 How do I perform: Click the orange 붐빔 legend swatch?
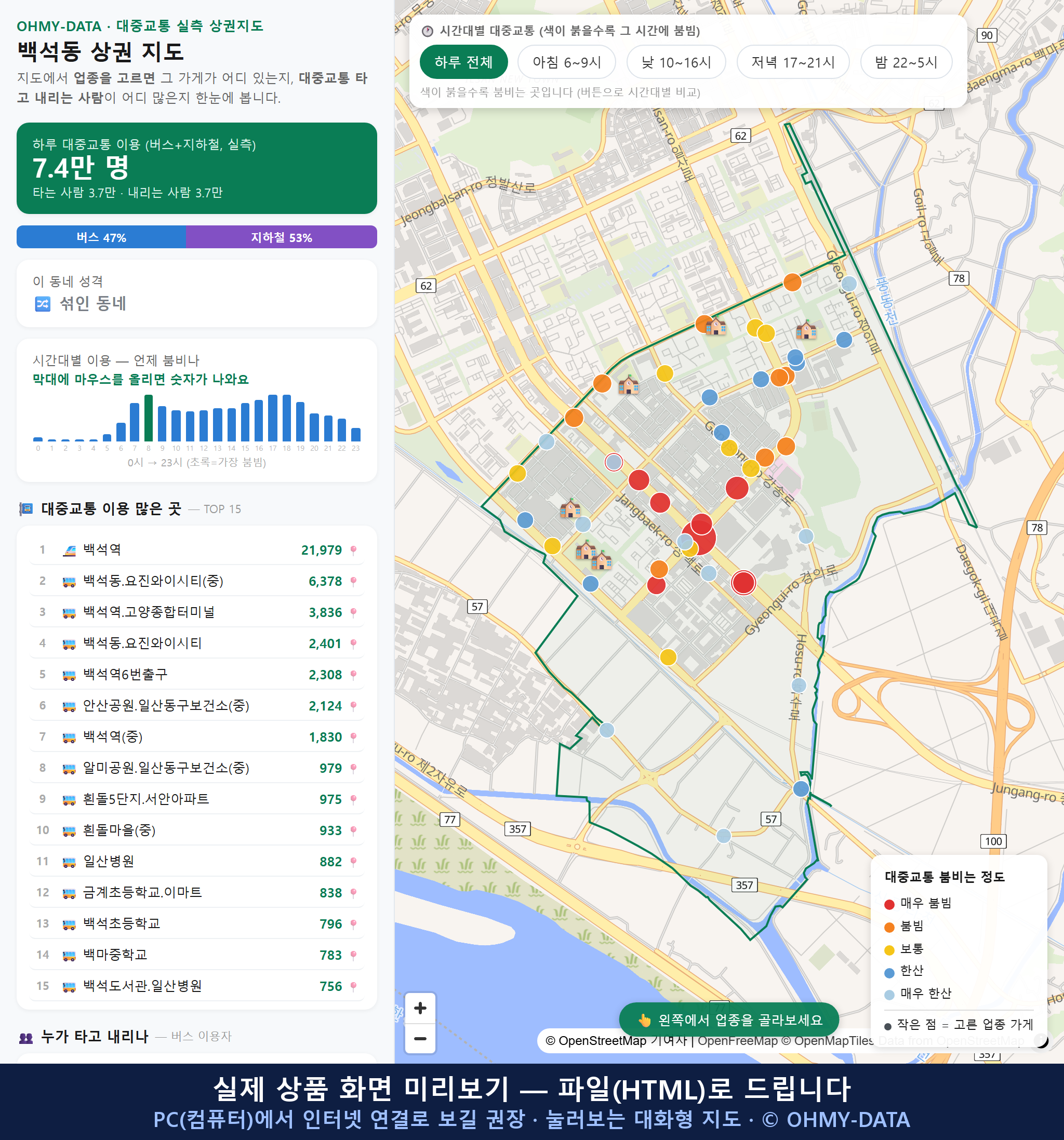coord(889,927)
